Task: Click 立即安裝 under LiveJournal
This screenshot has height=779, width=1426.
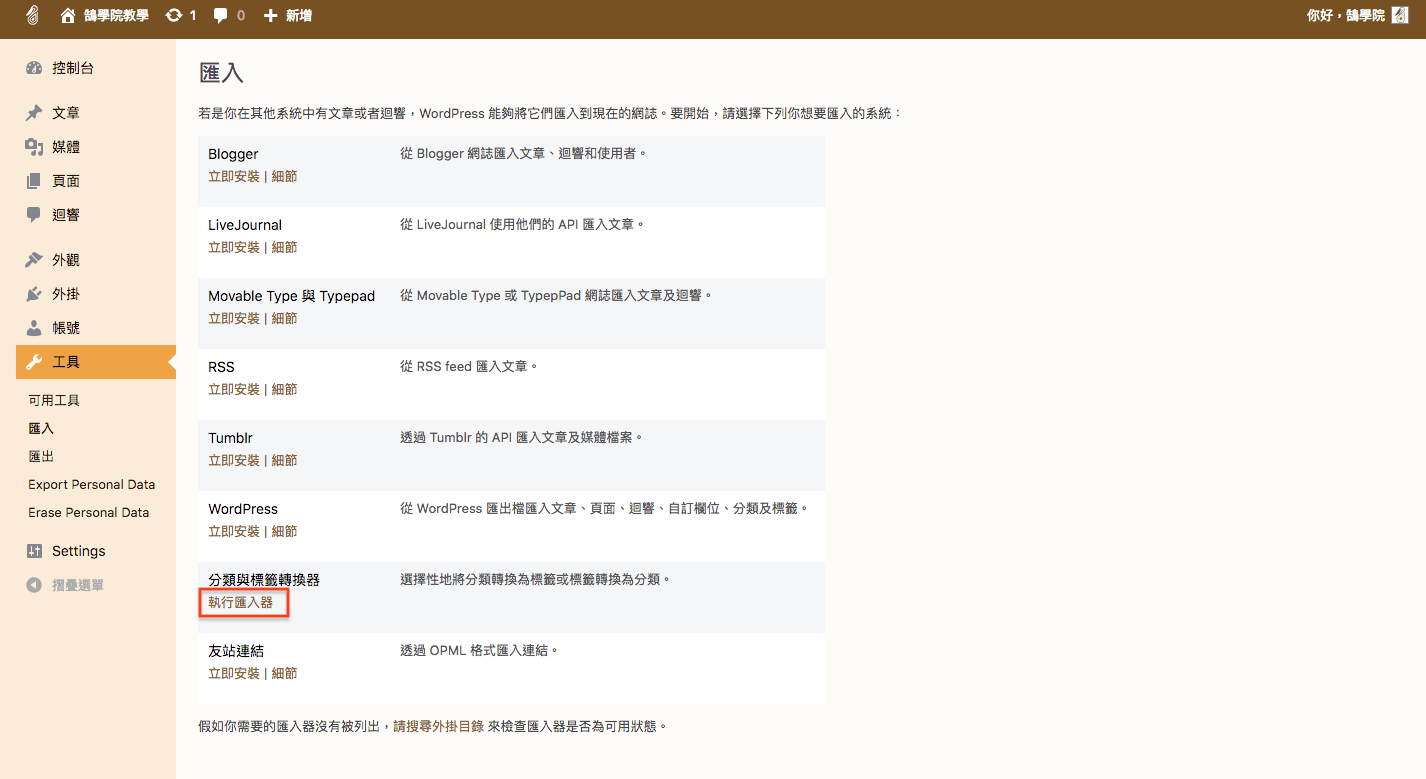Action: (x=234, y=247)
